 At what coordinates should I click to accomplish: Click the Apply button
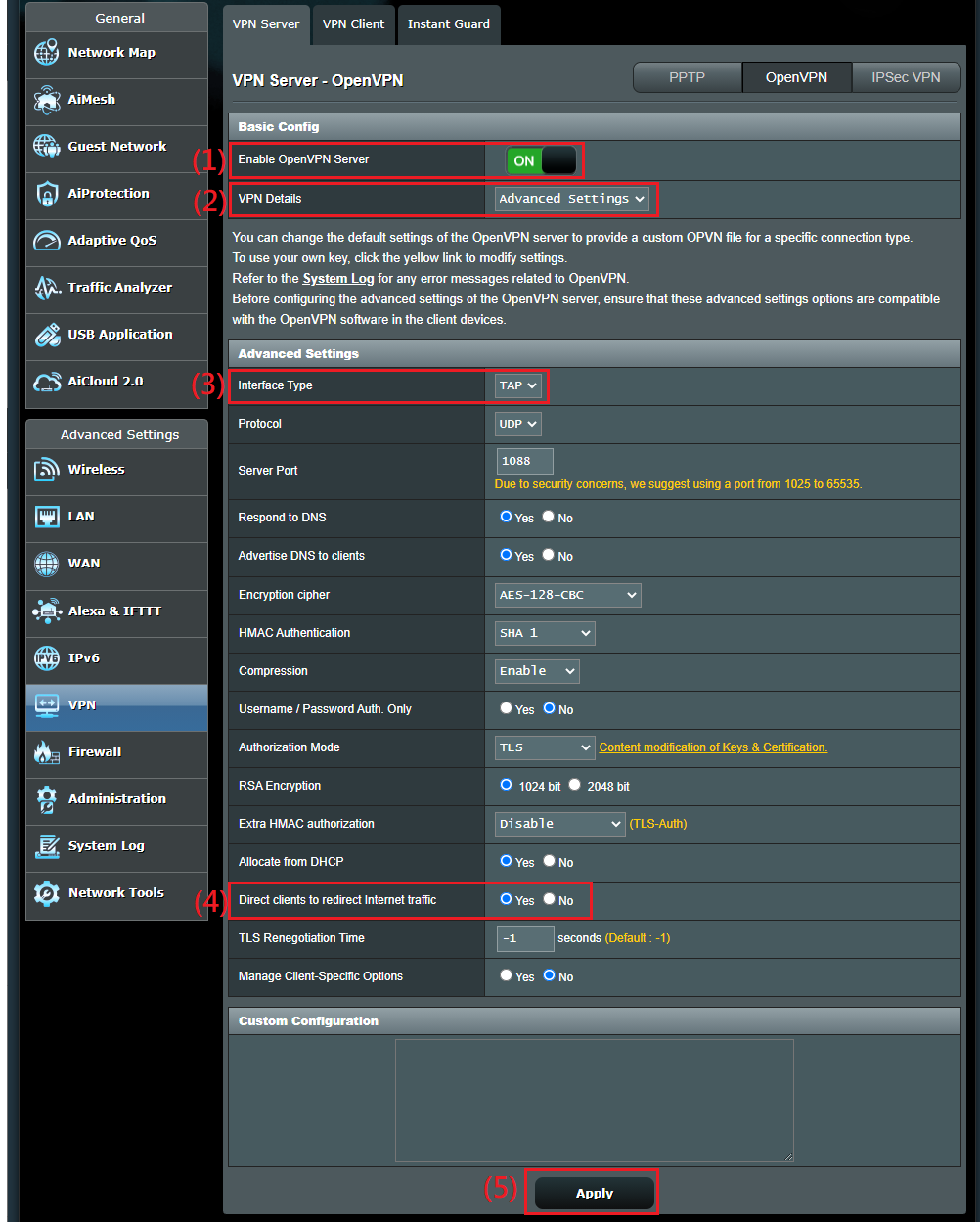click(x=594, y=1193)
